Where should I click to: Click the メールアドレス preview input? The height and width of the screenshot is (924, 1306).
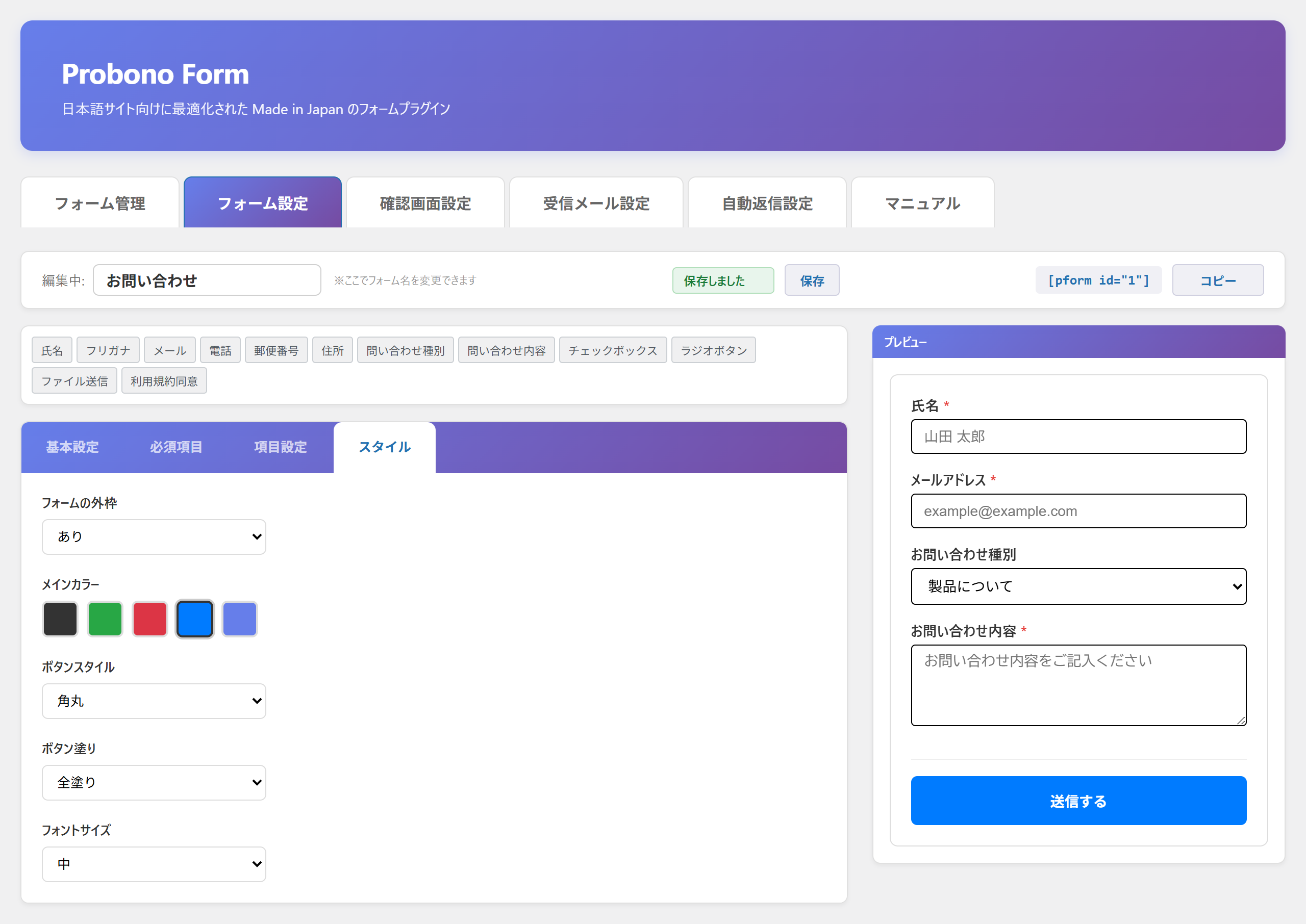[1078, 511]
